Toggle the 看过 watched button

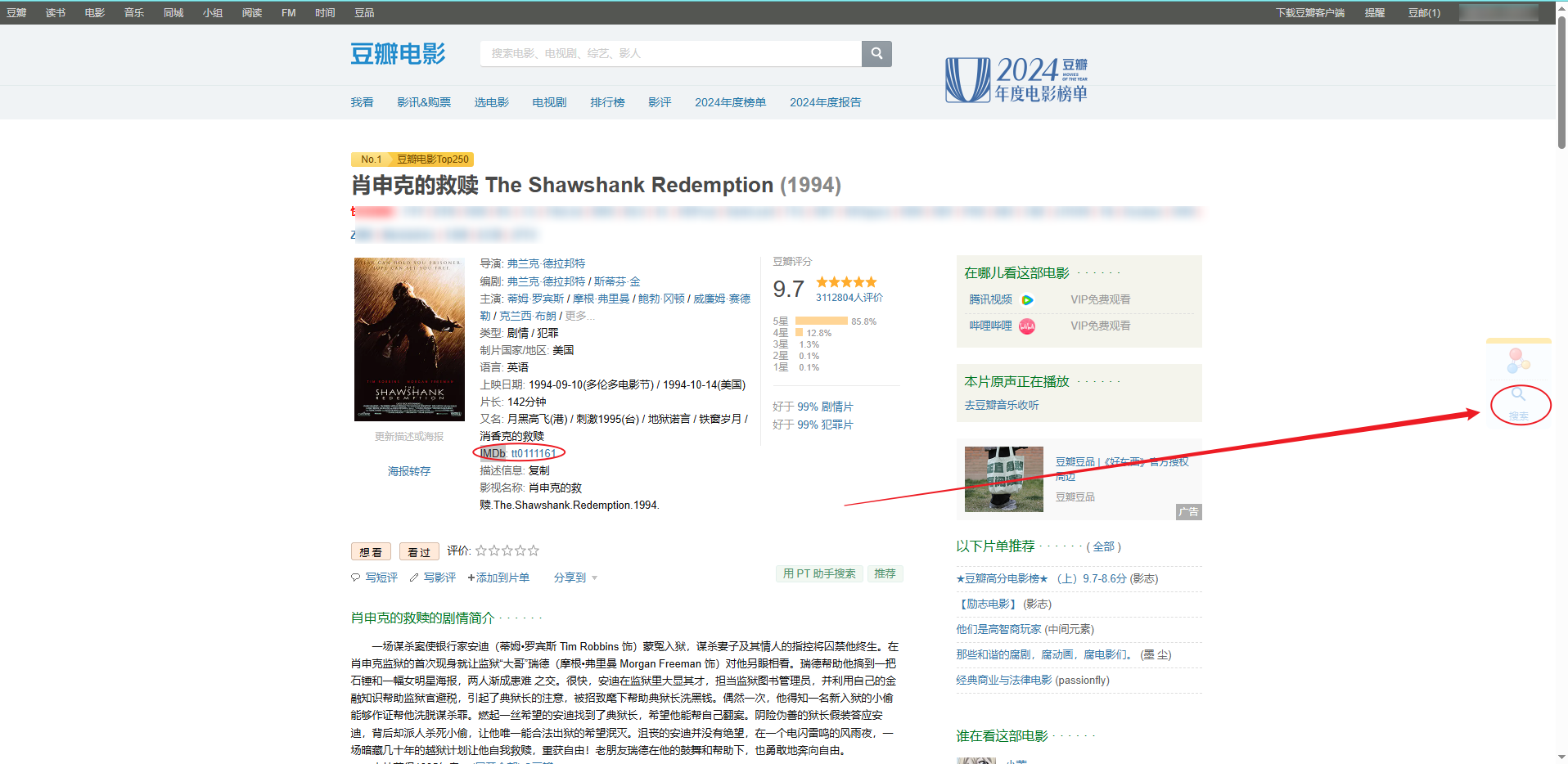(x=419, y=552)
